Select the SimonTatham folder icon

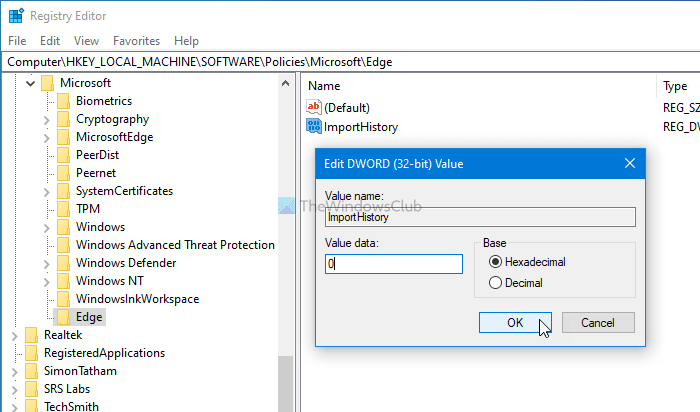[32, 371]
